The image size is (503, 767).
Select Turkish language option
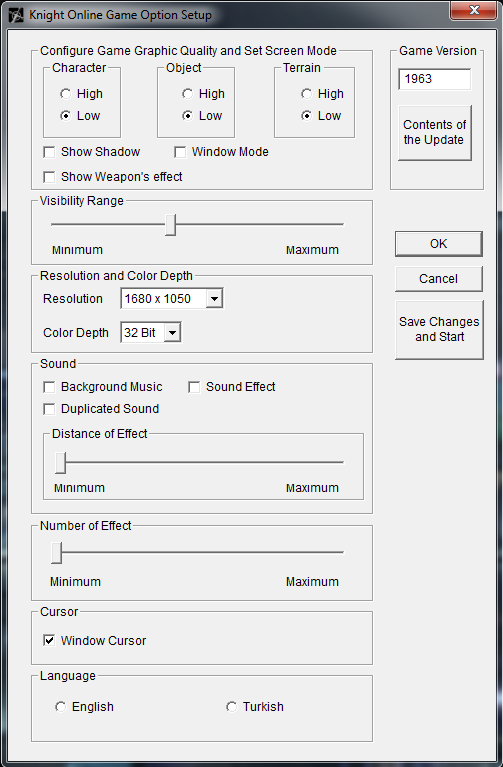coord(231,707)
